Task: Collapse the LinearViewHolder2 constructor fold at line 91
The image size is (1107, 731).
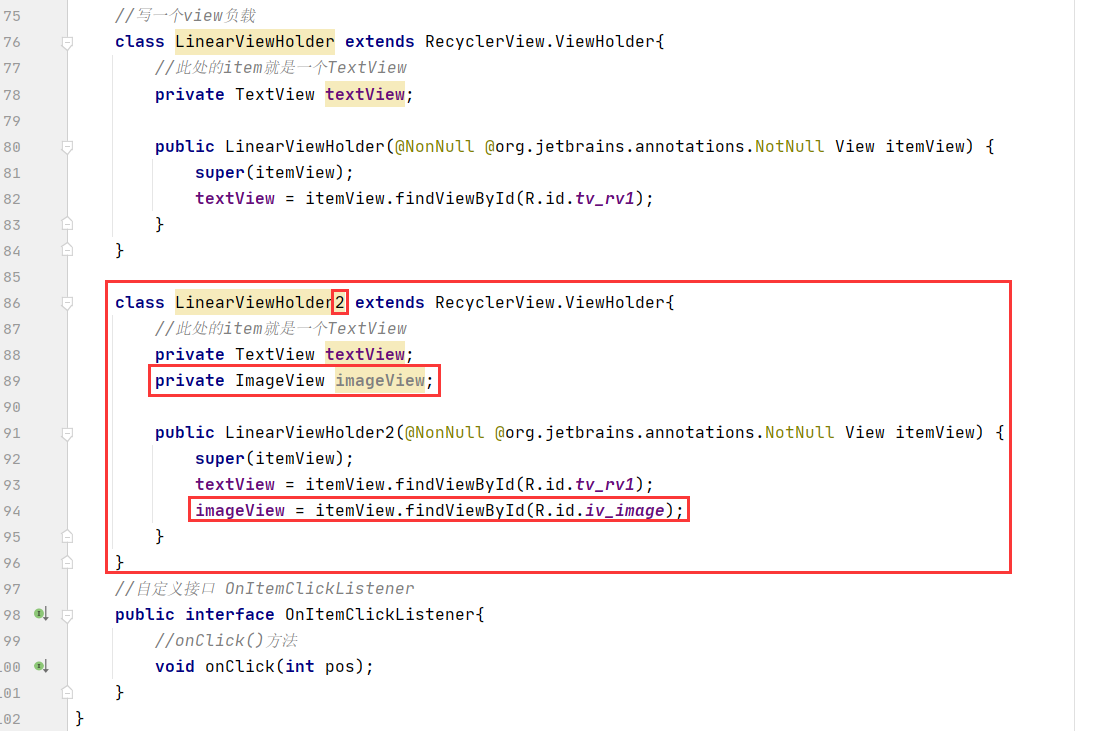Action: 67,433
